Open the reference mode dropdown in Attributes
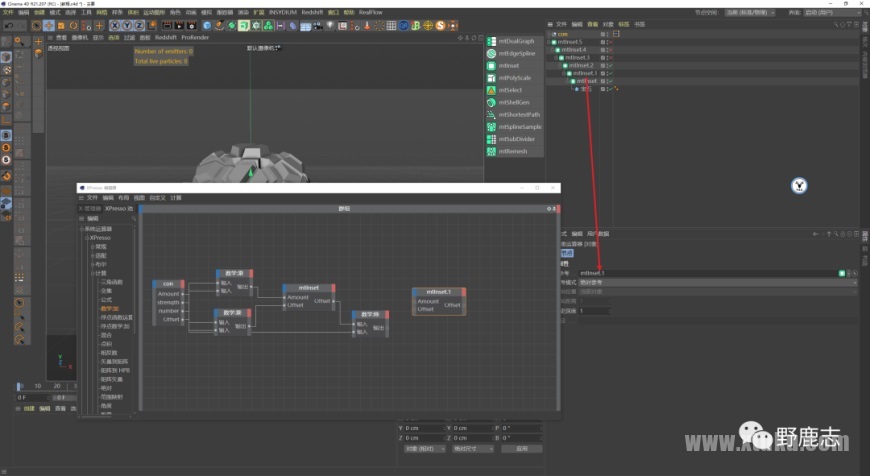Image resolution: width=870 pixels, height=476 pixels. pyautogui.click(x=718, y=282)
